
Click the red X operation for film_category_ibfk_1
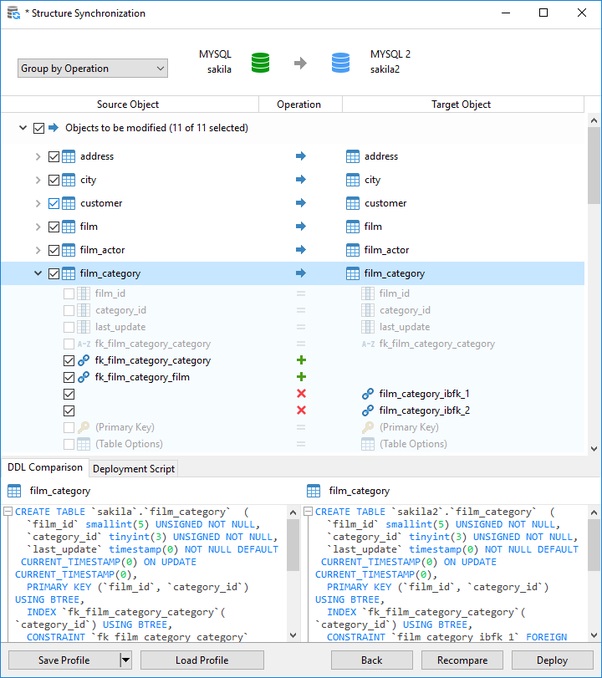(301, 393)
